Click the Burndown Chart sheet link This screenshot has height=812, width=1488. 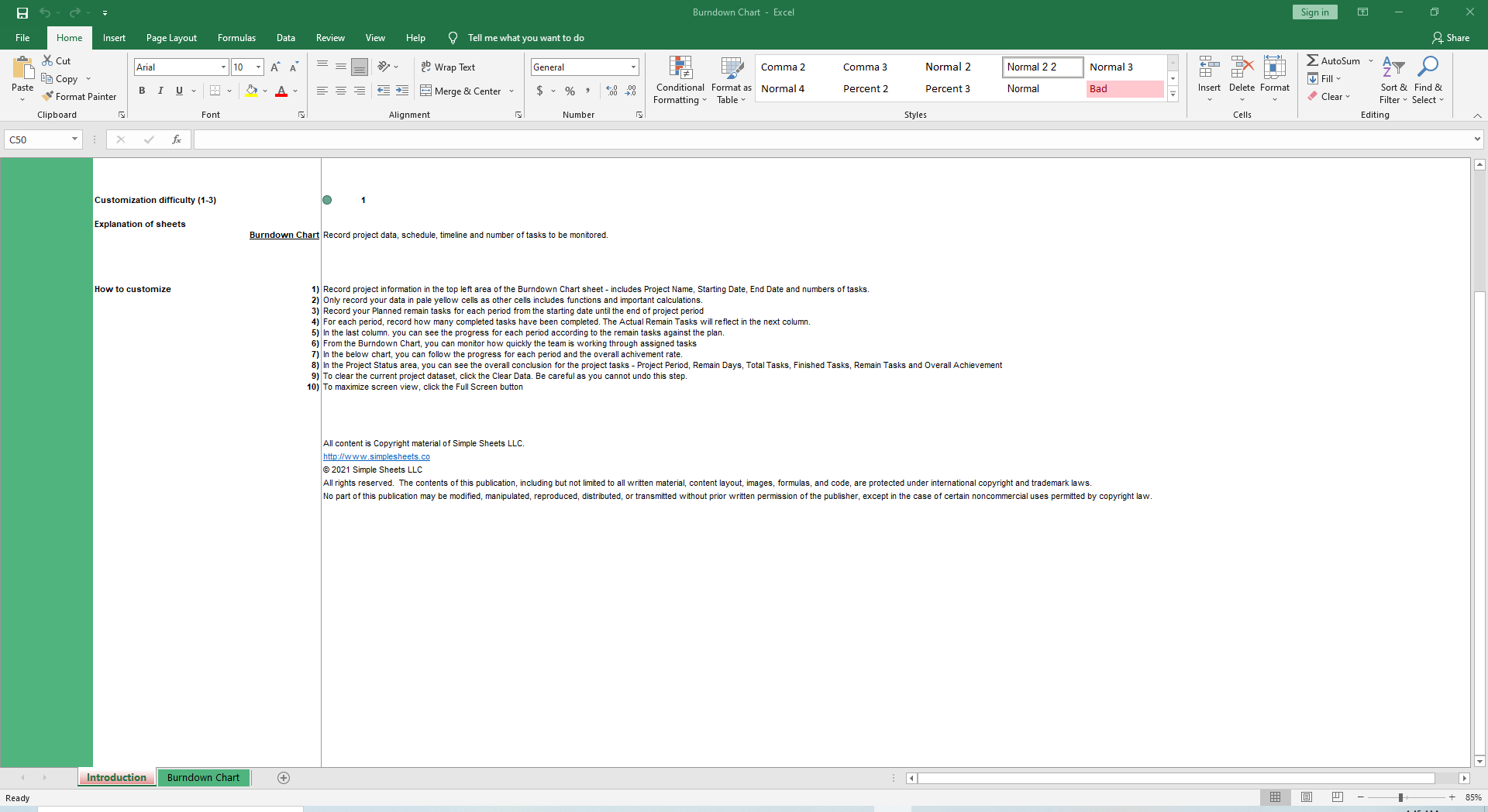284,235
